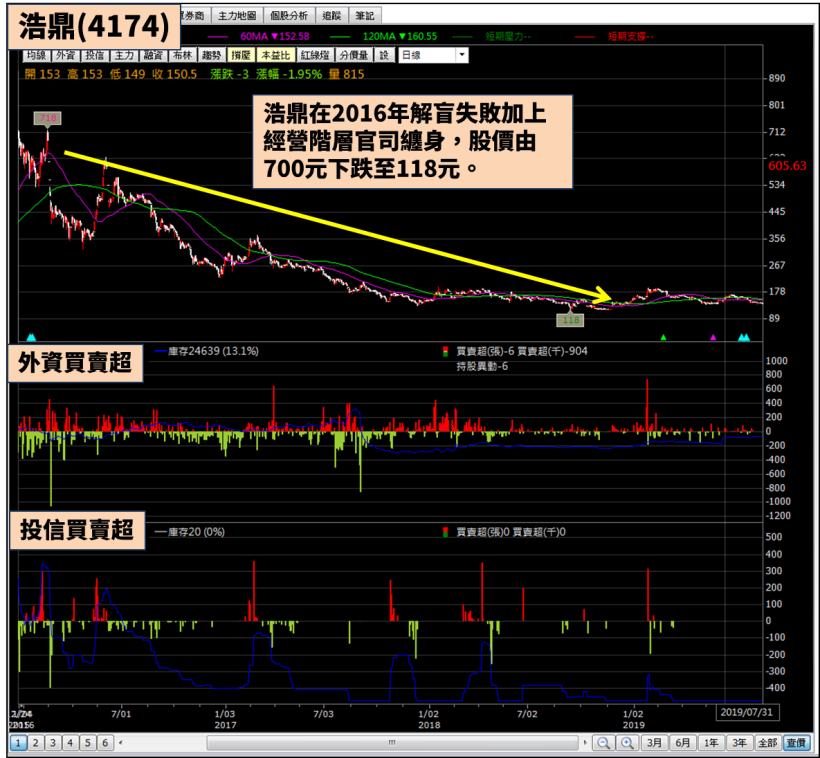Image resolution: width=820 pixels, height=758 pixels.
Task: Toggle the 主力 main force indicator
Action: (x=124, y=55)
